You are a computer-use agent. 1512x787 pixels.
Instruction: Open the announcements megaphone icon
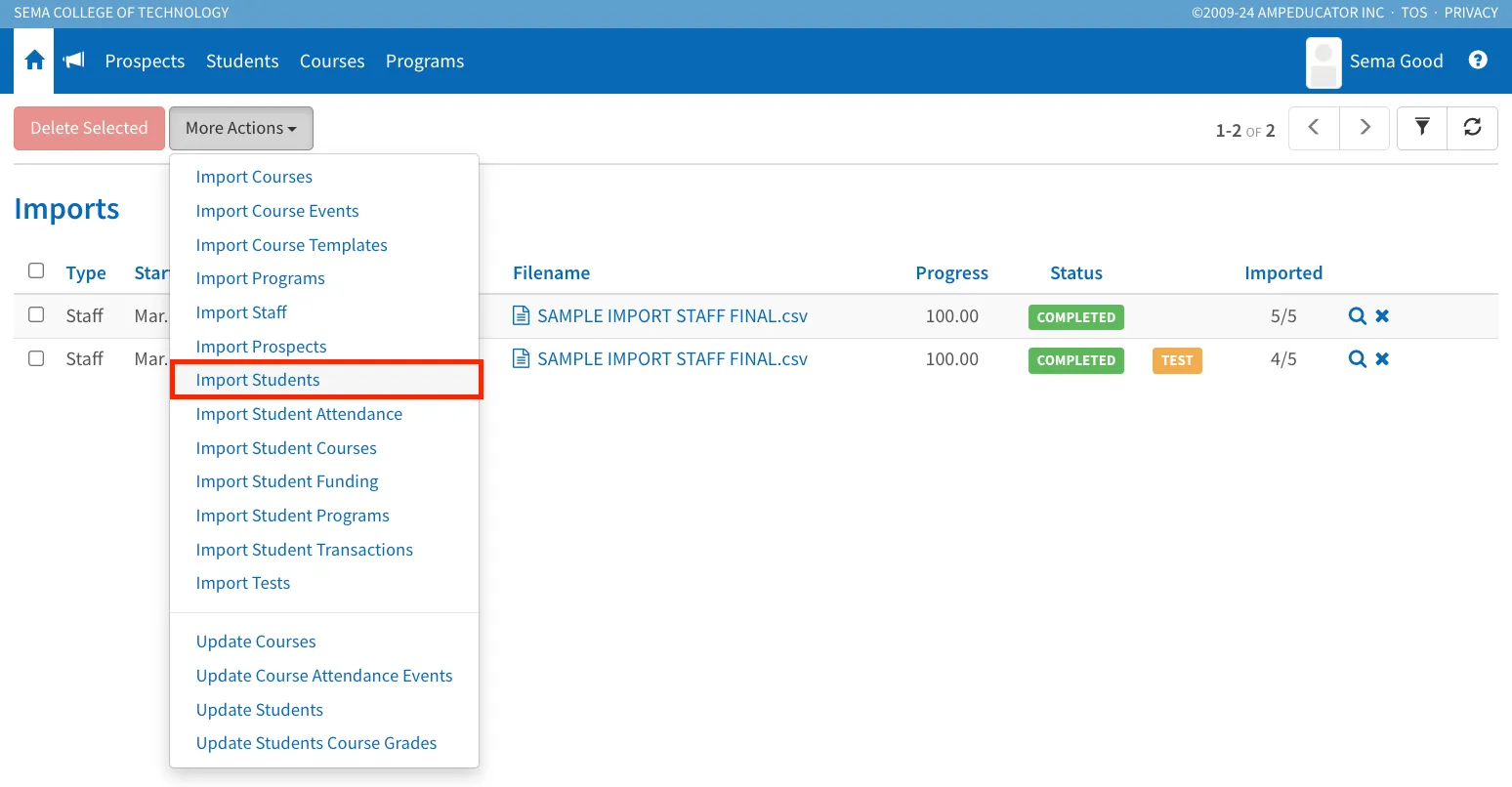tap(74, 61)
